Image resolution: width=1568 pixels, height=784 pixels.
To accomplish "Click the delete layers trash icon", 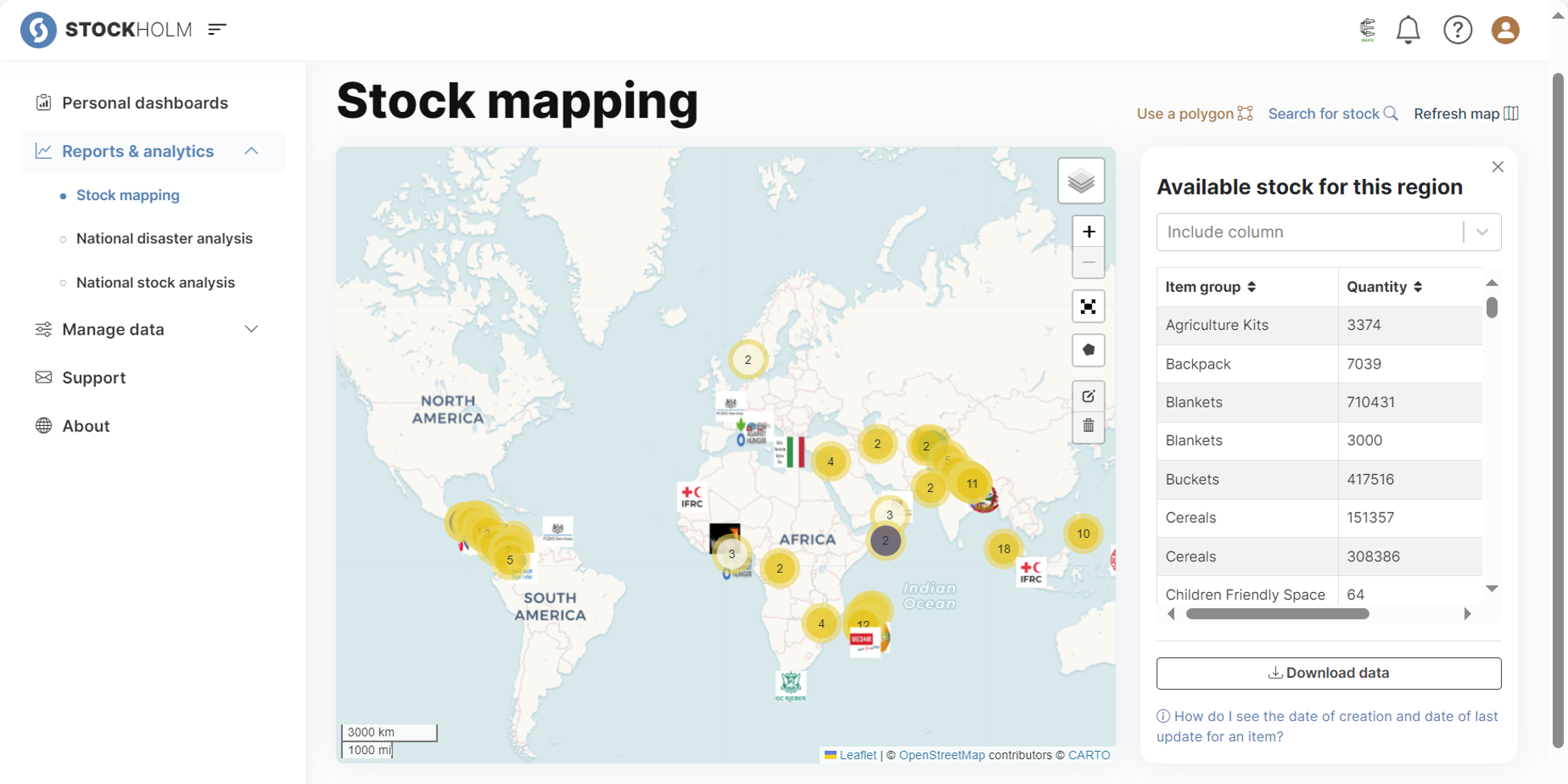I will click(x=1088, y=426).
